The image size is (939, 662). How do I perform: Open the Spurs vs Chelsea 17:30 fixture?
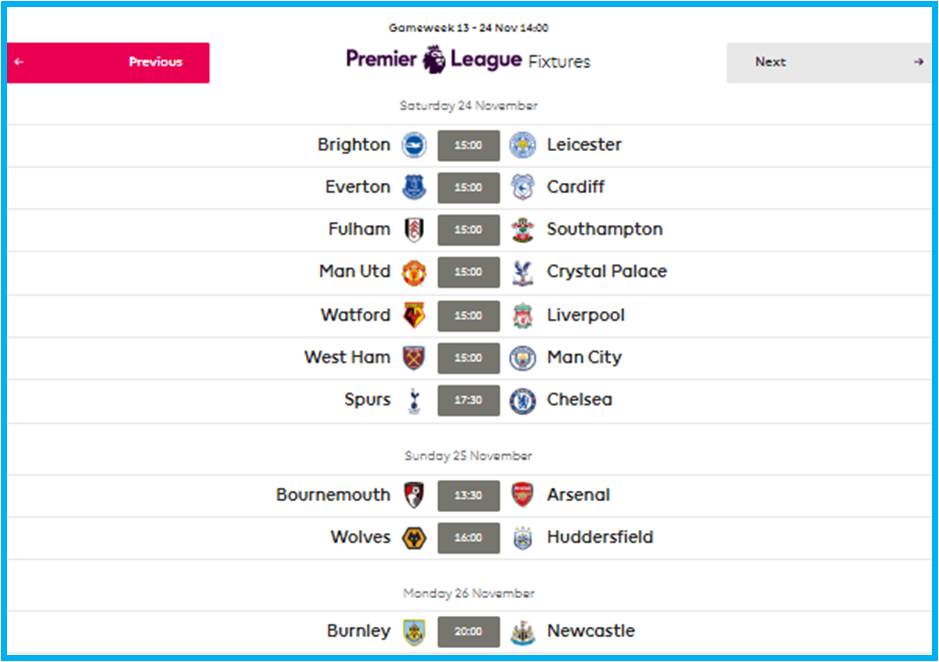tap(468, 400)
